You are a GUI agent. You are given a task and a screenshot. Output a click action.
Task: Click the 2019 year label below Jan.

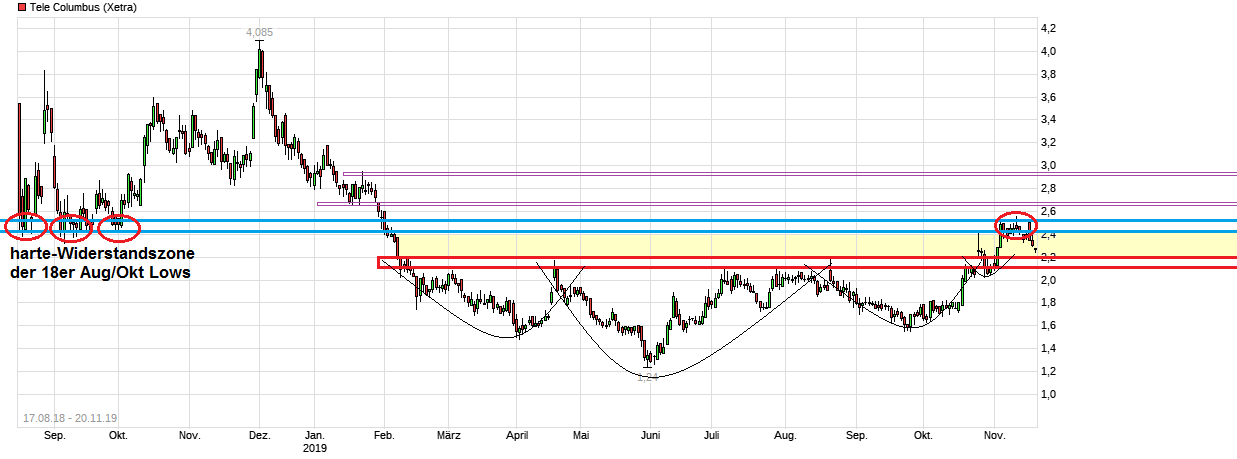click(315, 449)
